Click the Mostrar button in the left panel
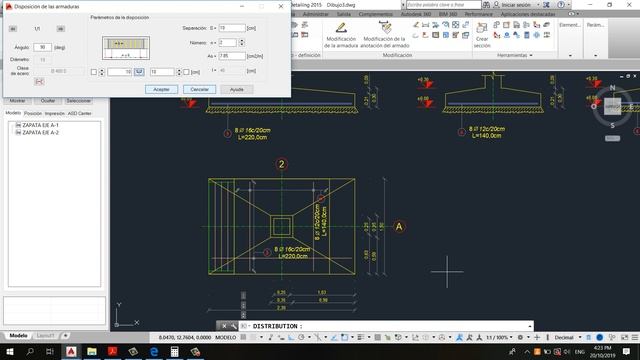Image resolution: width=640 pixels, height=360 pixels. pos(18,101)
